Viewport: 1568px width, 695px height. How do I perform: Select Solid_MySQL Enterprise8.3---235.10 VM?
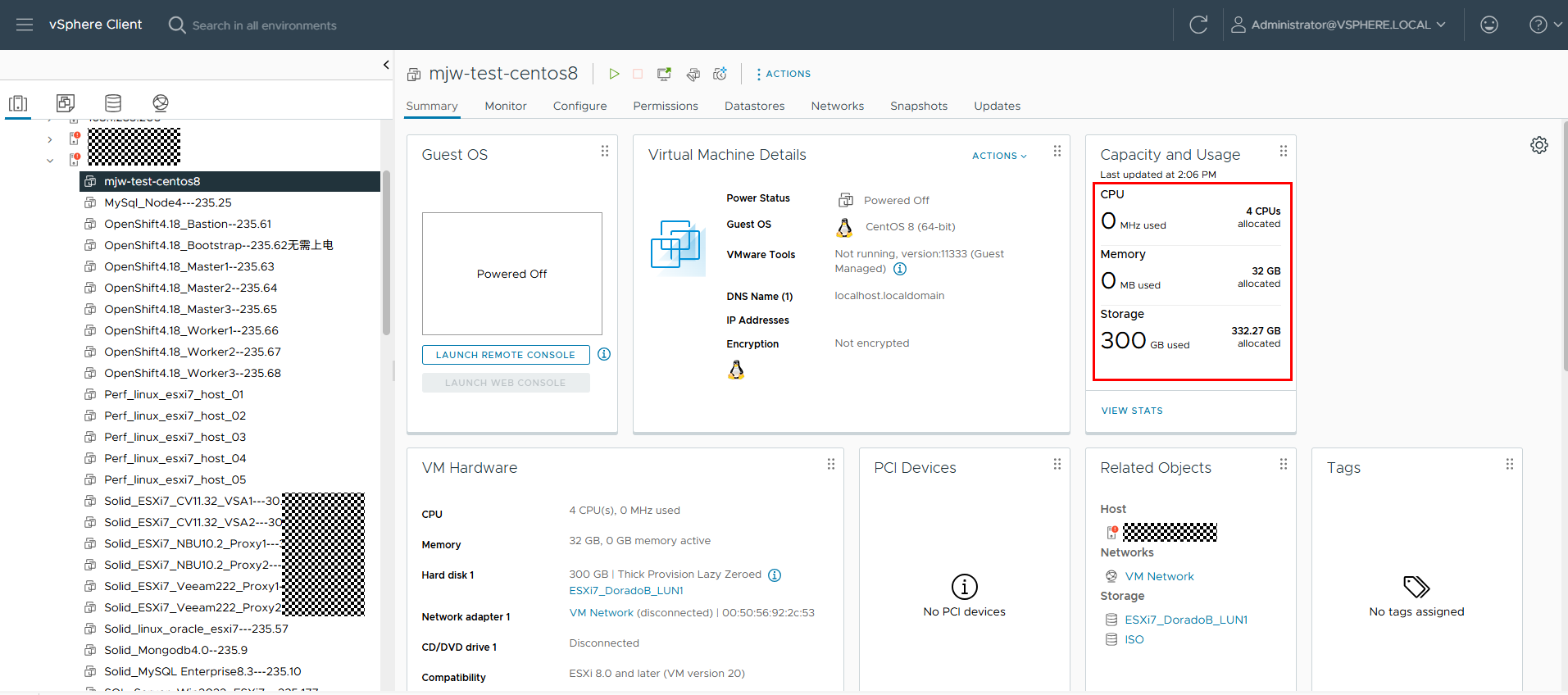pos(202,671)
